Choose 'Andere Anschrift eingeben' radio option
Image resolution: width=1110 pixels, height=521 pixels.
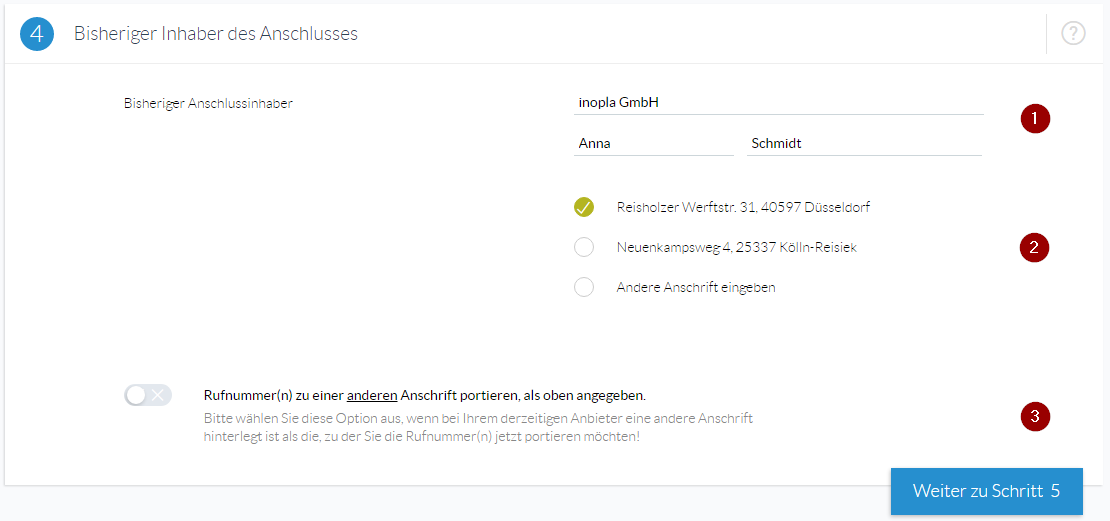click(x=584, y=287)
